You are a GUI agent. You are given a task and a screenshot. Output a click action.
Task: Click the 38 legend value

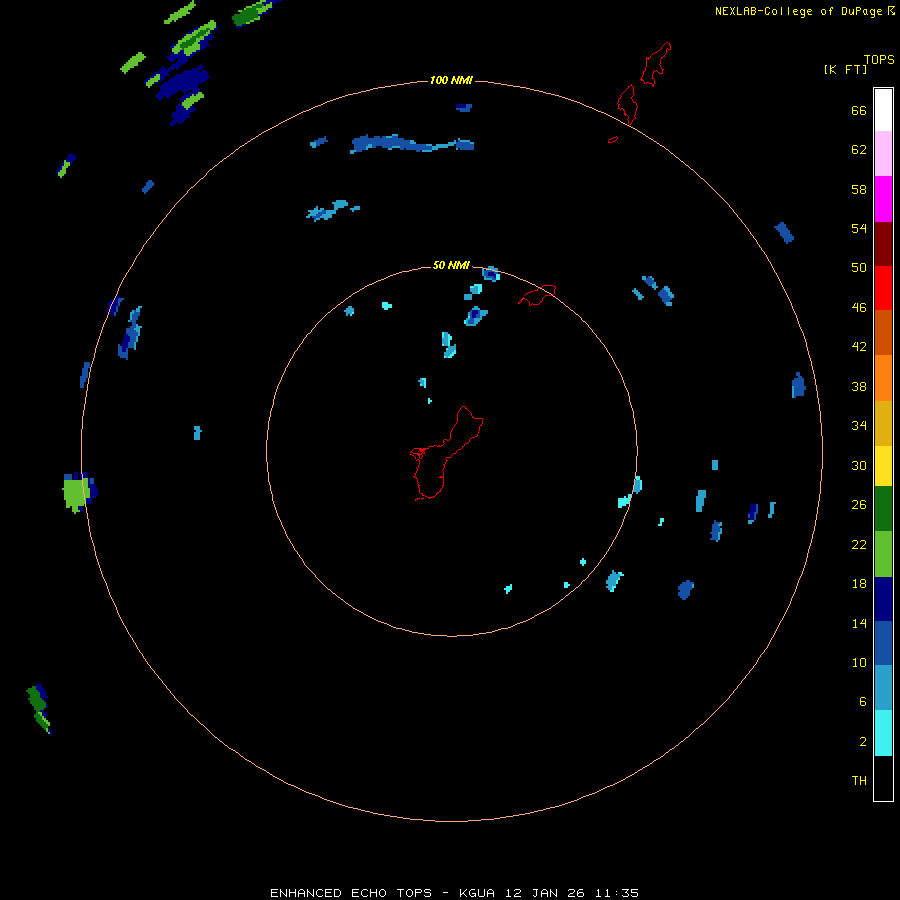pos(859,386)
